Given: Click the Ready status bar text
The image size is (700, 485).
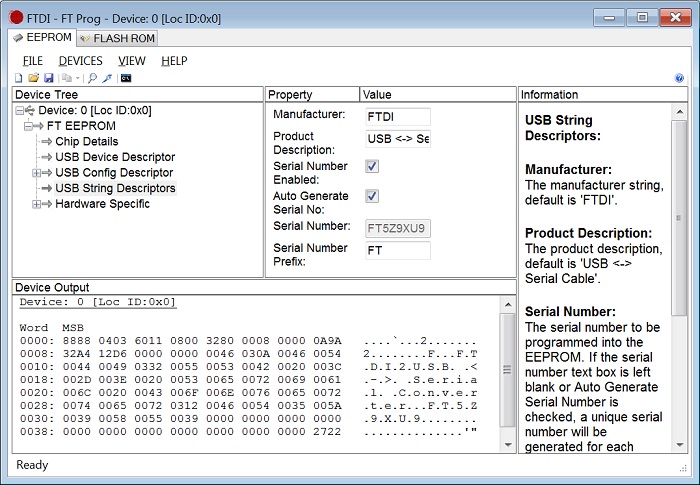Looking at the screenshot, I should click(x=32, y=465).
